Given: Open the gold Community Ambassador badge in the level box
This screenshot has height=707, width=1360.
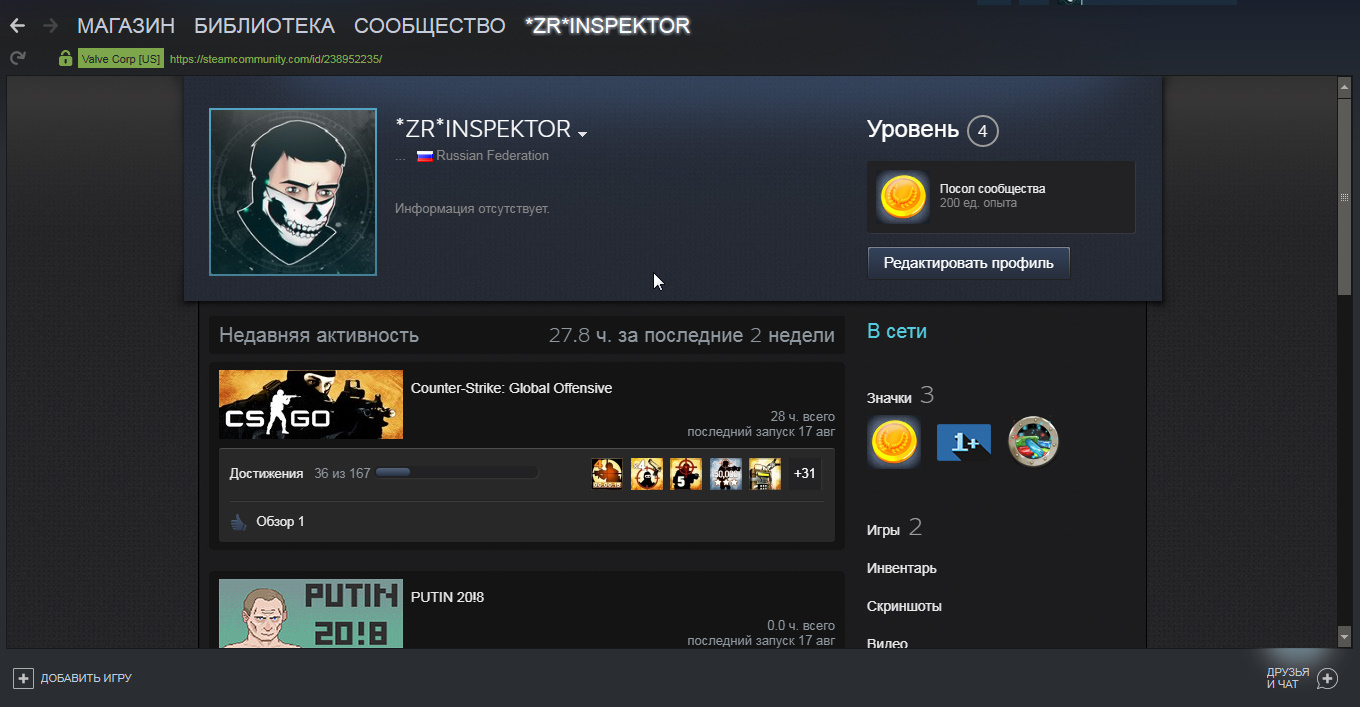Looking at the screenshot, I should 902,196.
